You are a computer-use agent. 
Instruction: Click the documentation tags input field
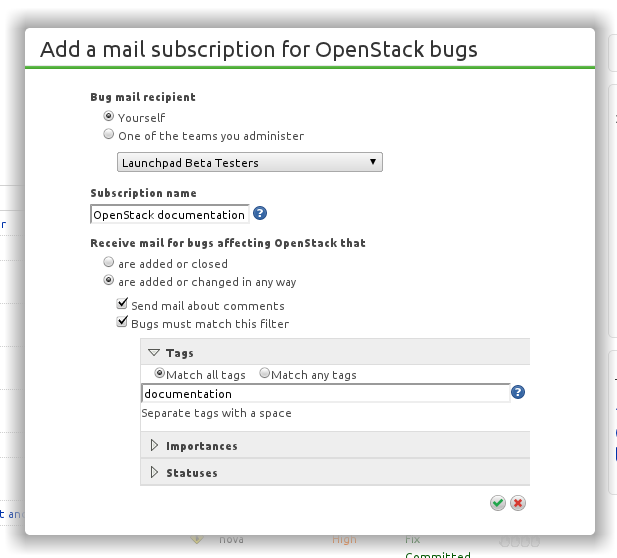tap(326, 393)
